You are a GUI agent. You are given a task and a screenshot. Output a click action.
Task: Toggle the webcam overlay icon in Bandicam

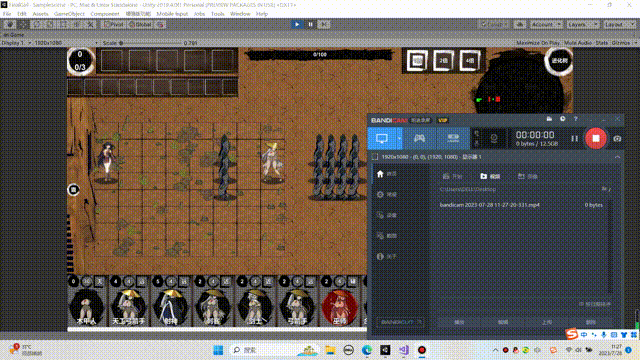point(494,139)
